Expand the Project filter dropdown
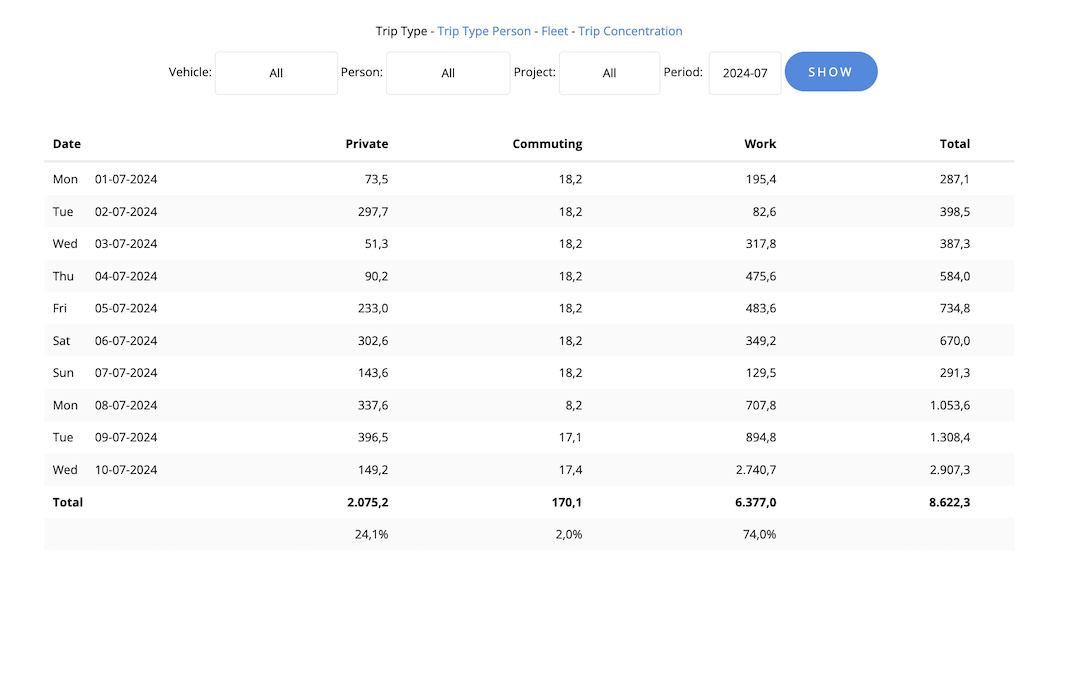The width and height of the screenshot is (1080, 680). (609, 73)
